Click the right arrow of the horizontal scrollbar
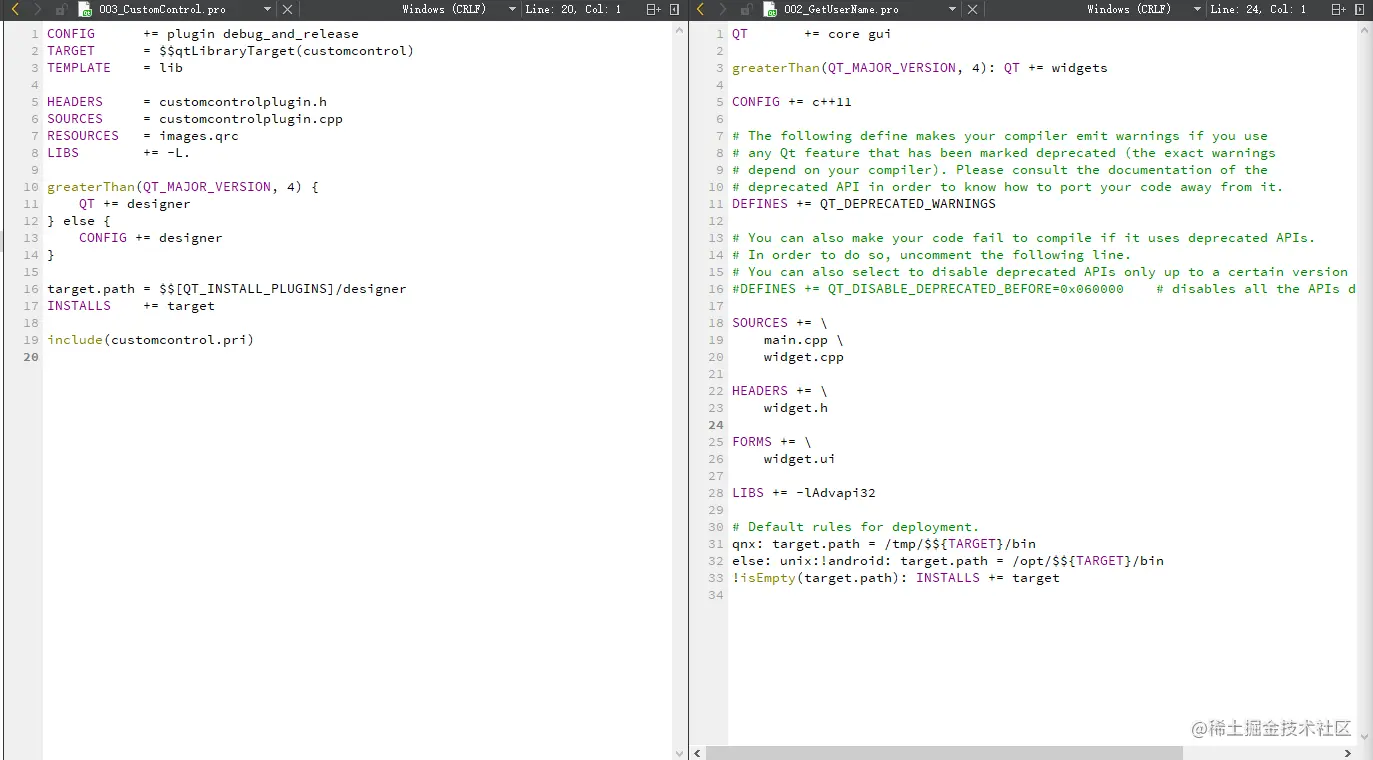Screen dimensions: 1373x760 pos(1348,753)
